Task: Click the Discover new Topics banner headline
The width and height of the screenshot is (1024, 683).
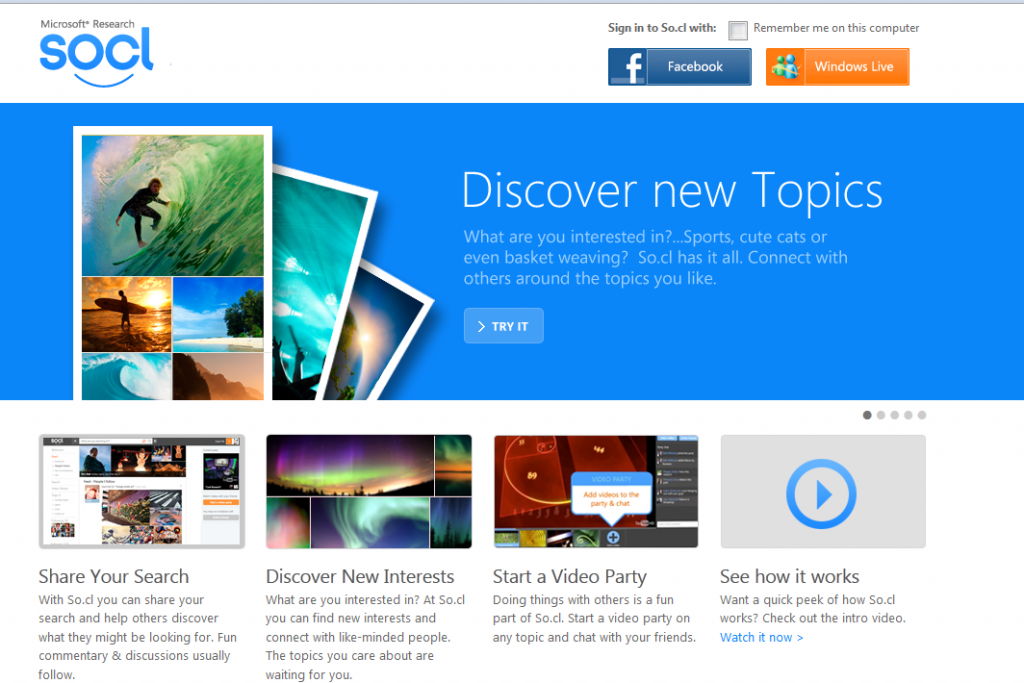Action: (x=672, y=191)
